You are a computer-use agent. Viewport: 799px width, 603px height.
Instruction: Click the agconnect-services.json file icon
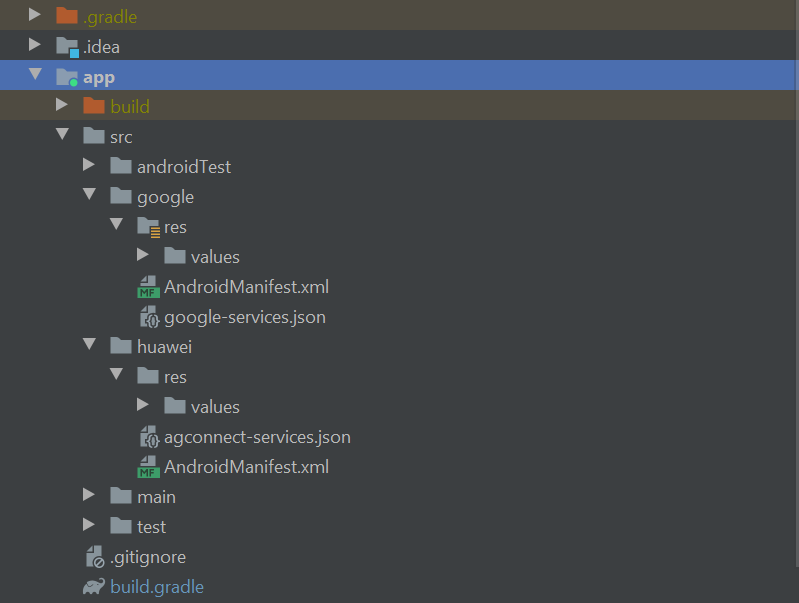point(150,437)
